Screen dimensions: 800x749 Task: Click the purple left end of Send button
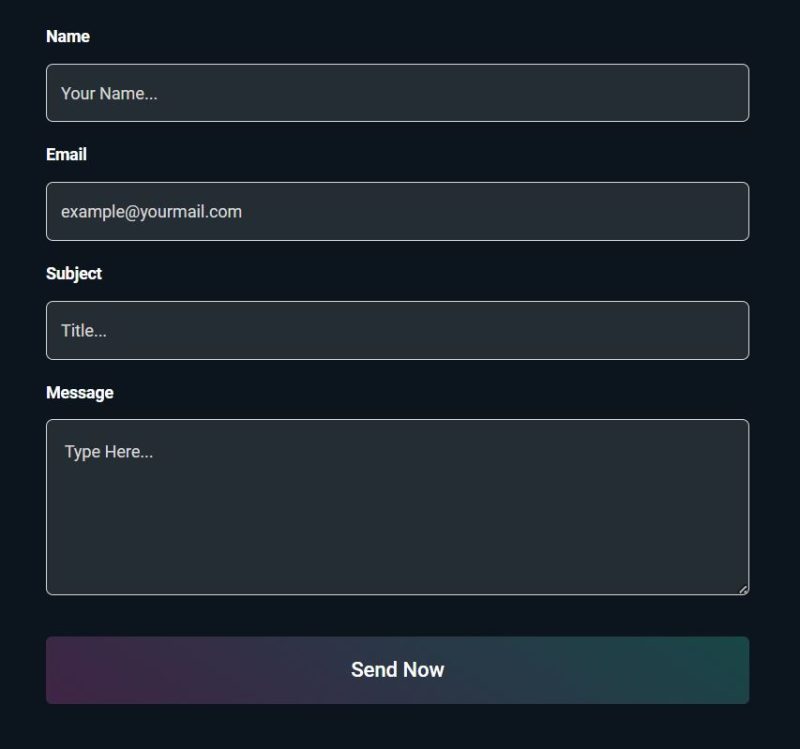click(80, 670)
